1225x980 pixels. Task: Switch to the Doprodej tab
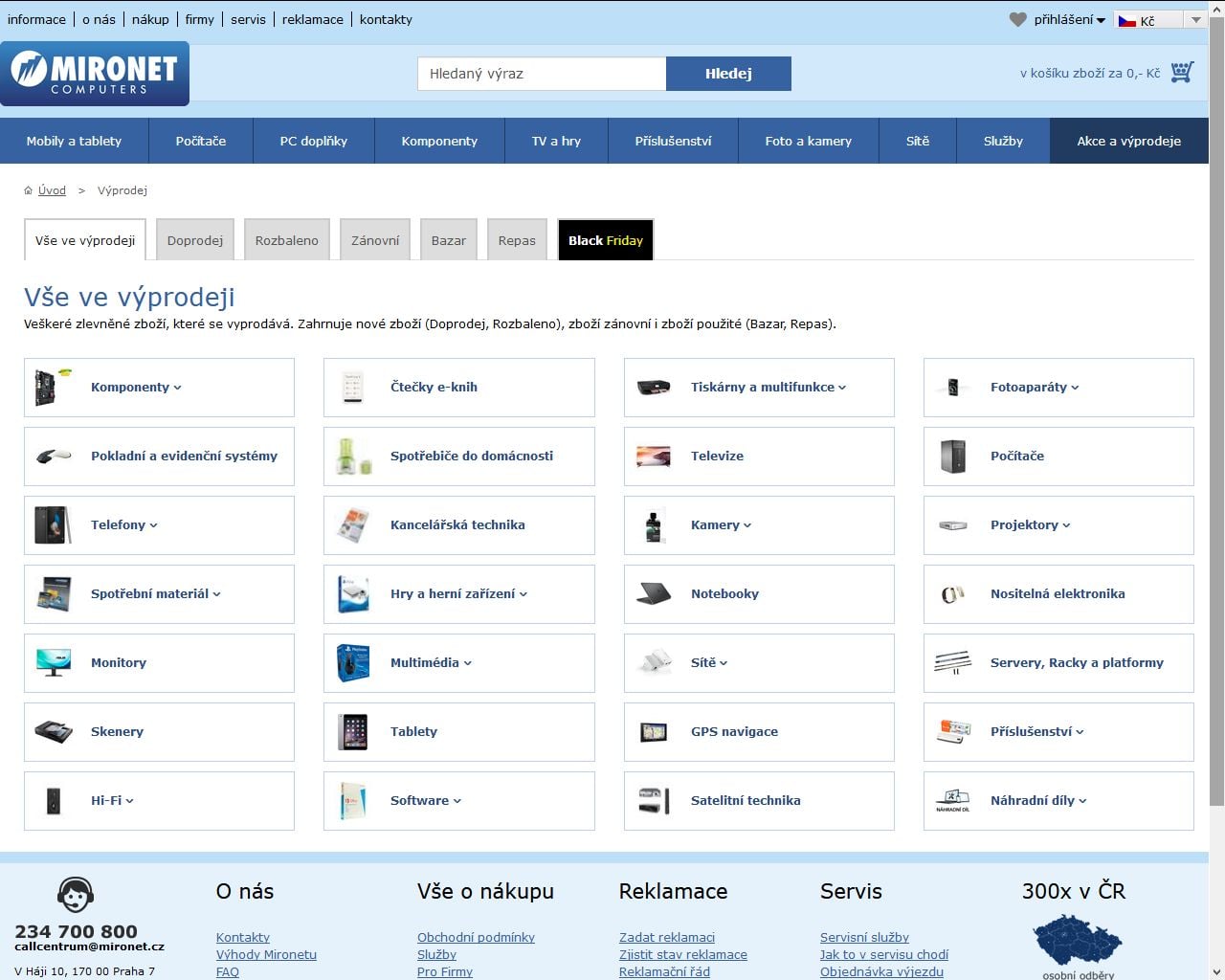195,240
